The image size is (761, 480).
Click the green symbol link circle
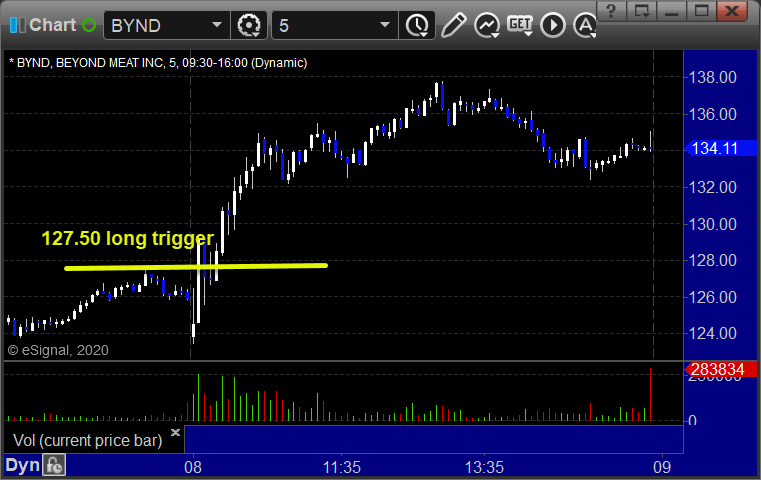[89, 25]
